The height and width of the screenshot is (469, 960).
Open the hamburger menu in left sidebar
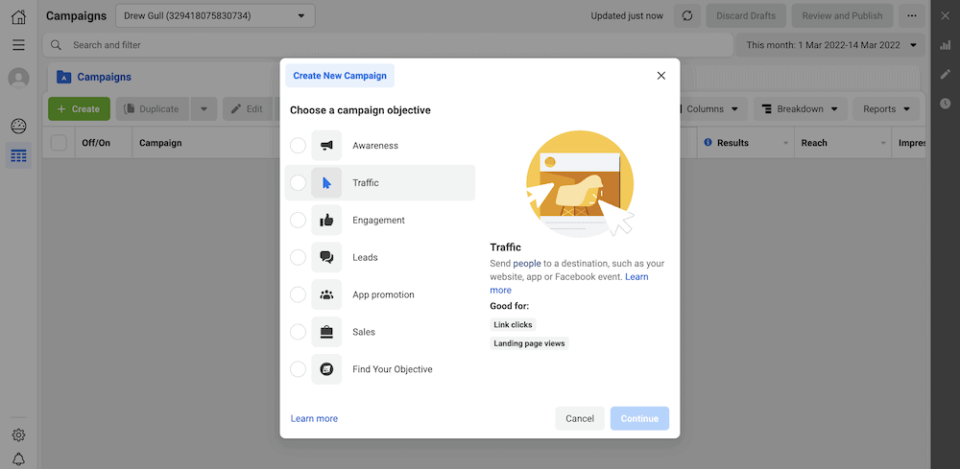18,45
